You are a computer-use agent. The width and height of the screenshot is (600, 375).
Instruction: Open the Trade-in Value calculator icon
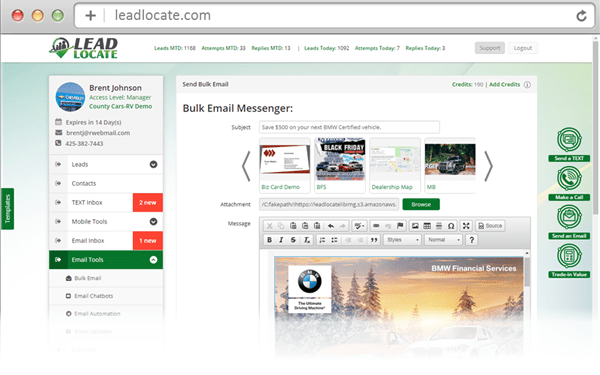569,256
